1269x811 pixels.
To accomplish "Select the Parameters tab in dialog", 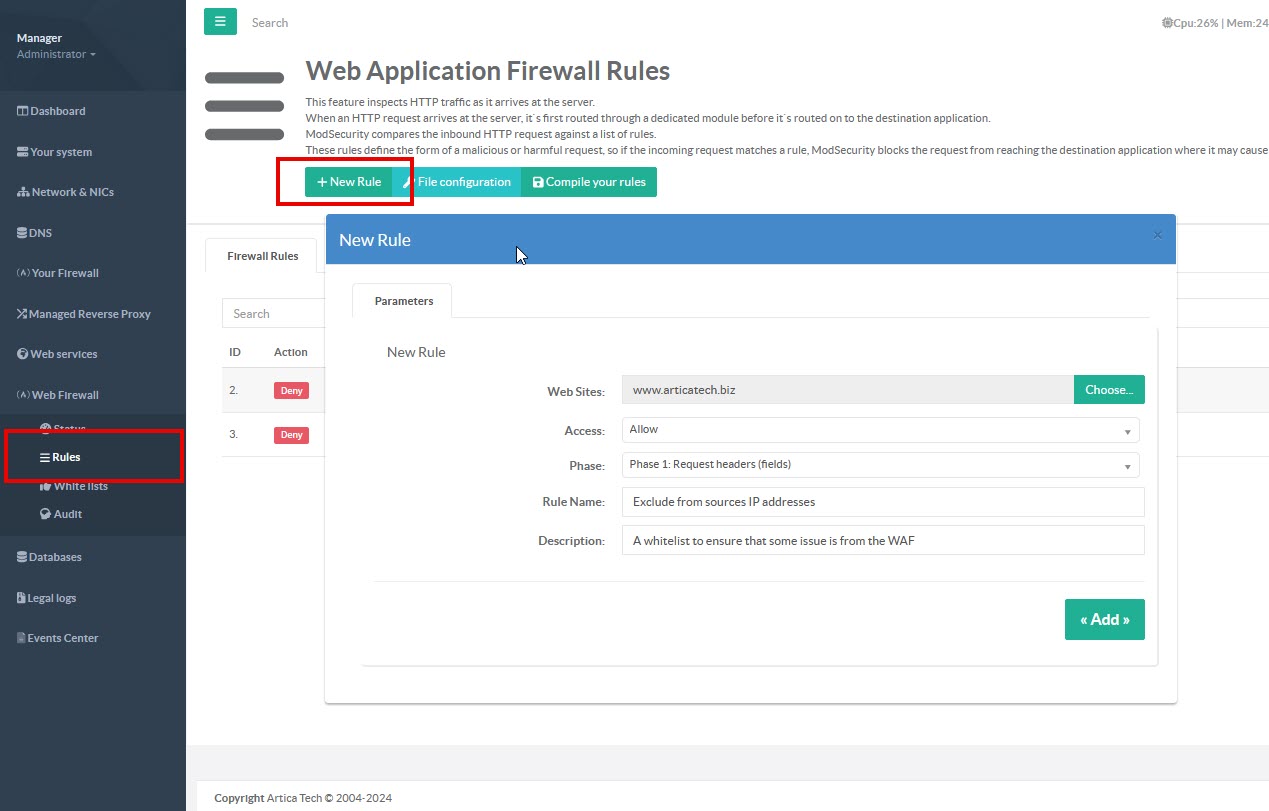I will pyautogui.click(x=403, y=301).
